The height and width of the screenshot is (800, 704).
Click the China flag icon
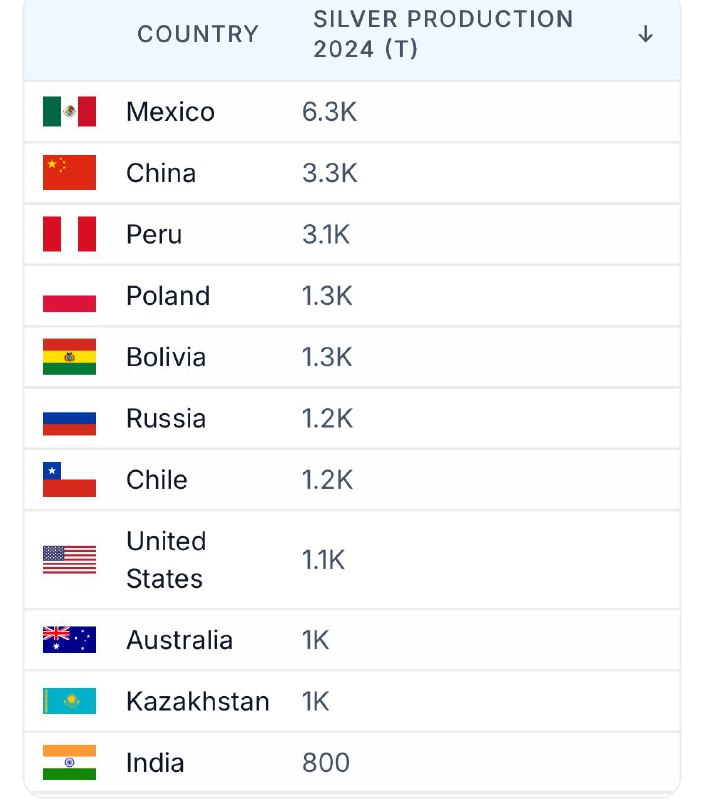pos(69,173)
